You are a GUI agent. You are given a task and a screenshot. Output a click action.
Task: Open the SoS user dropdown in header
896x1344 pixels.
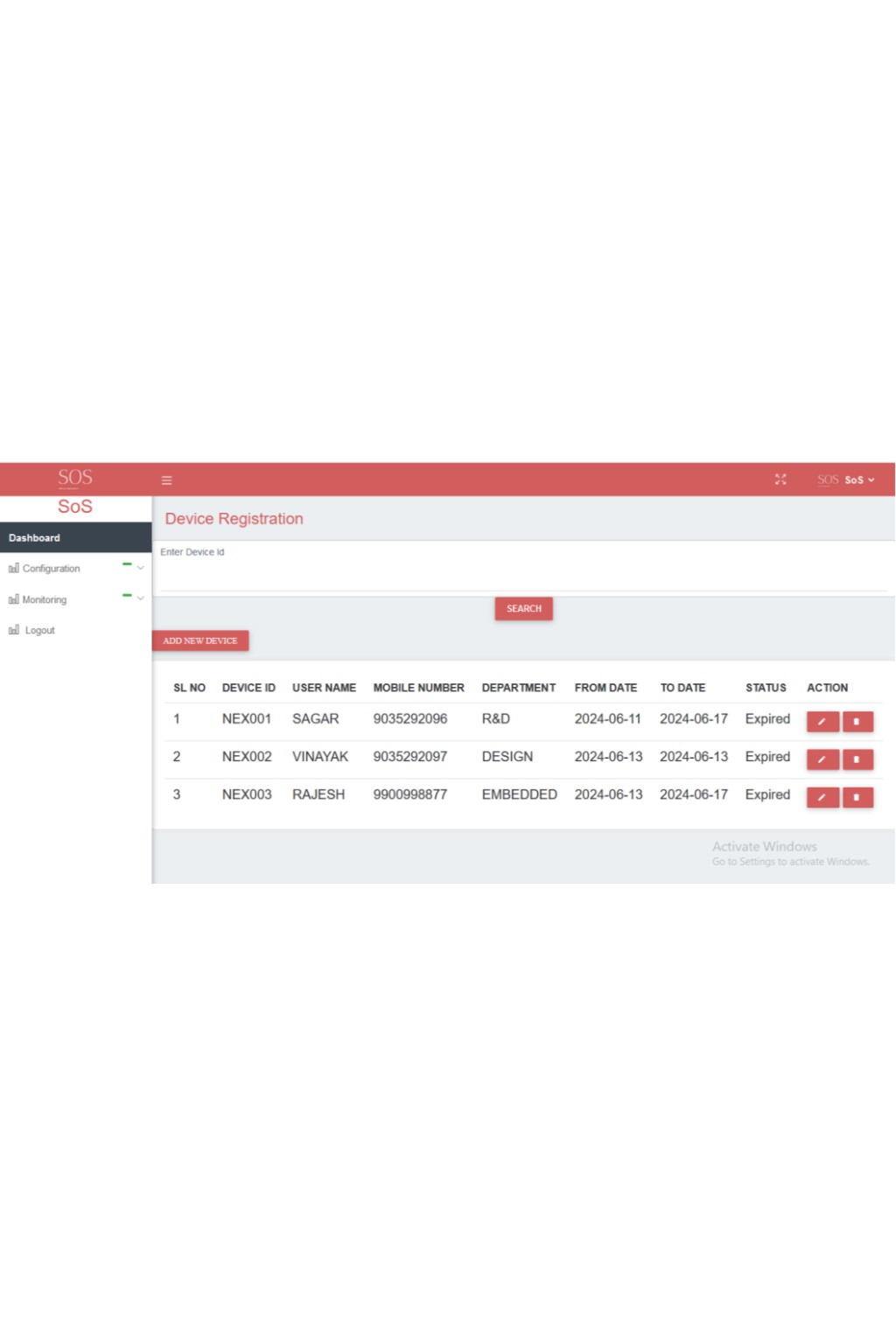857,480
